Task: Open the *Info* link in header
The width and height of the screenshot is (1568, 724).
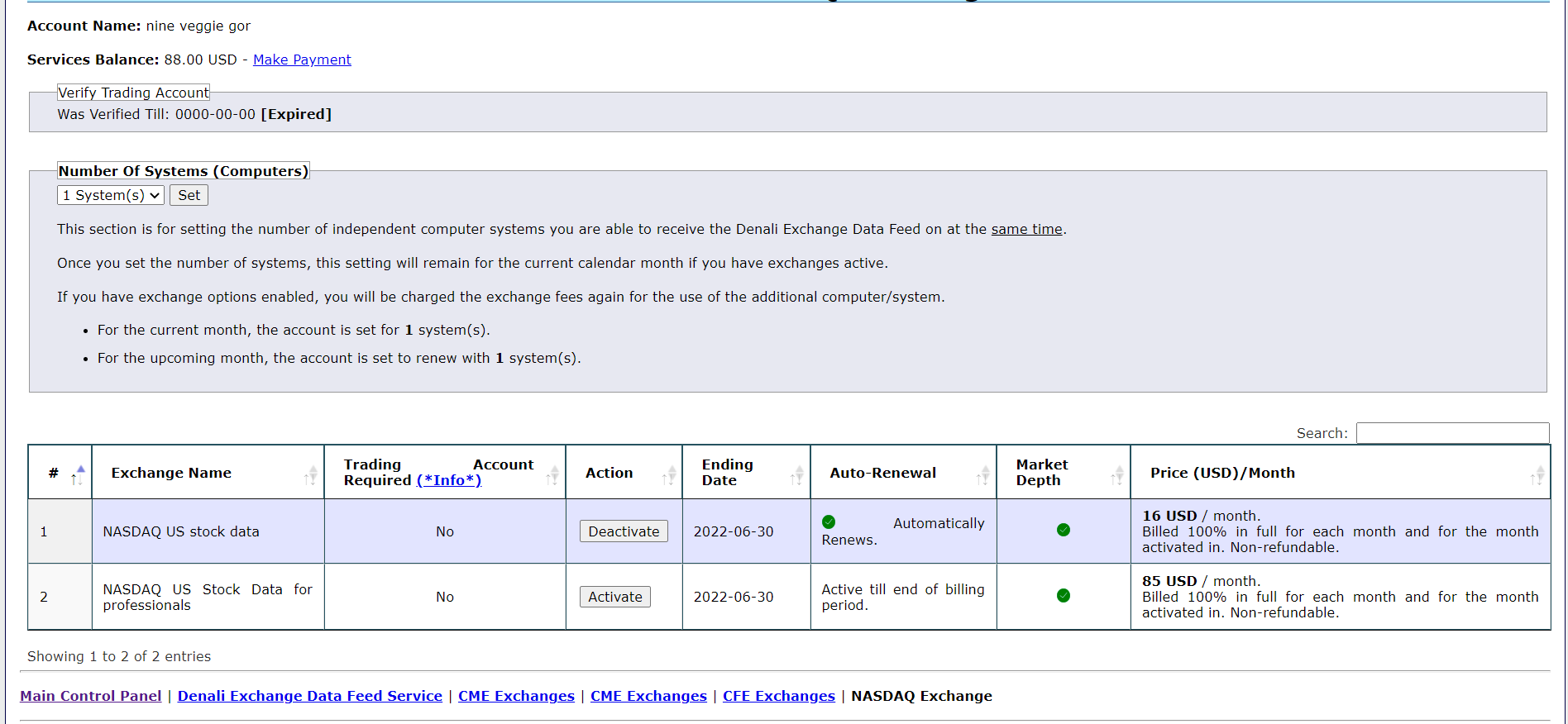Action: 449,480
